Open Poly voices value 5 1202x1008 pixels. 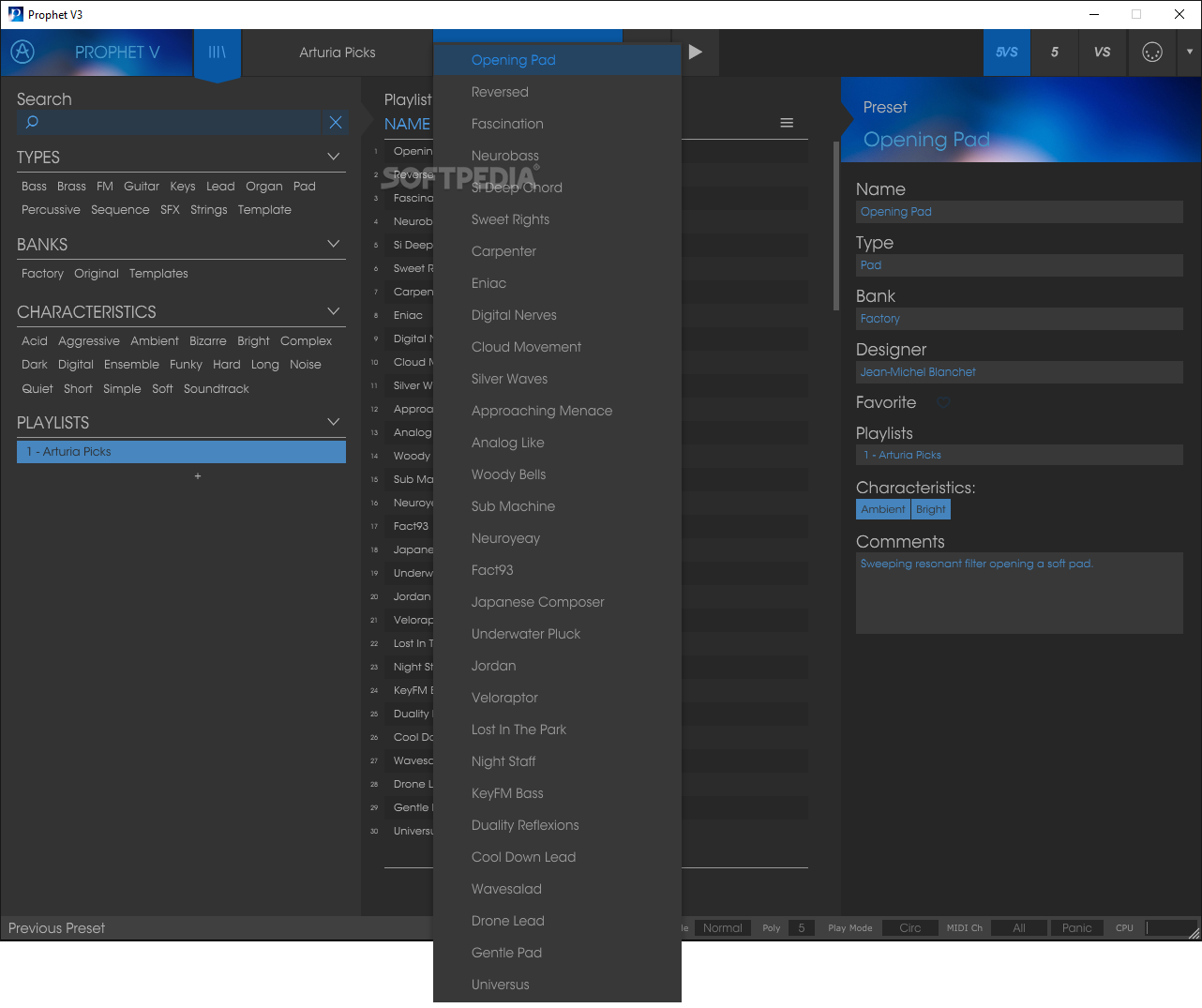coord(802,928)
